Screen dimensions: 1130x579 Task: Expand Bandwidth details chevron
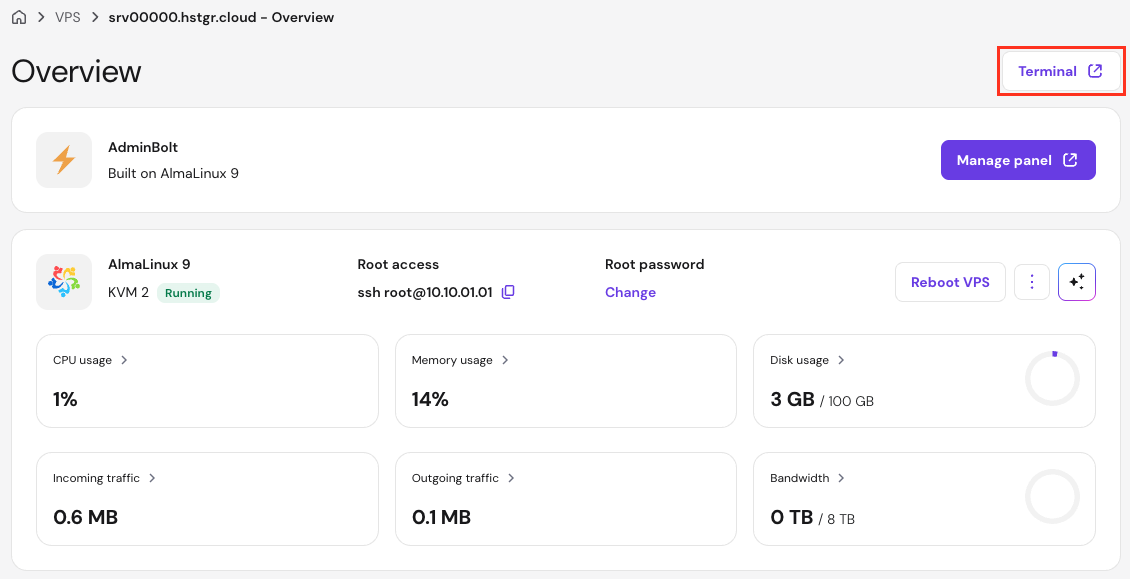point(841,478)
